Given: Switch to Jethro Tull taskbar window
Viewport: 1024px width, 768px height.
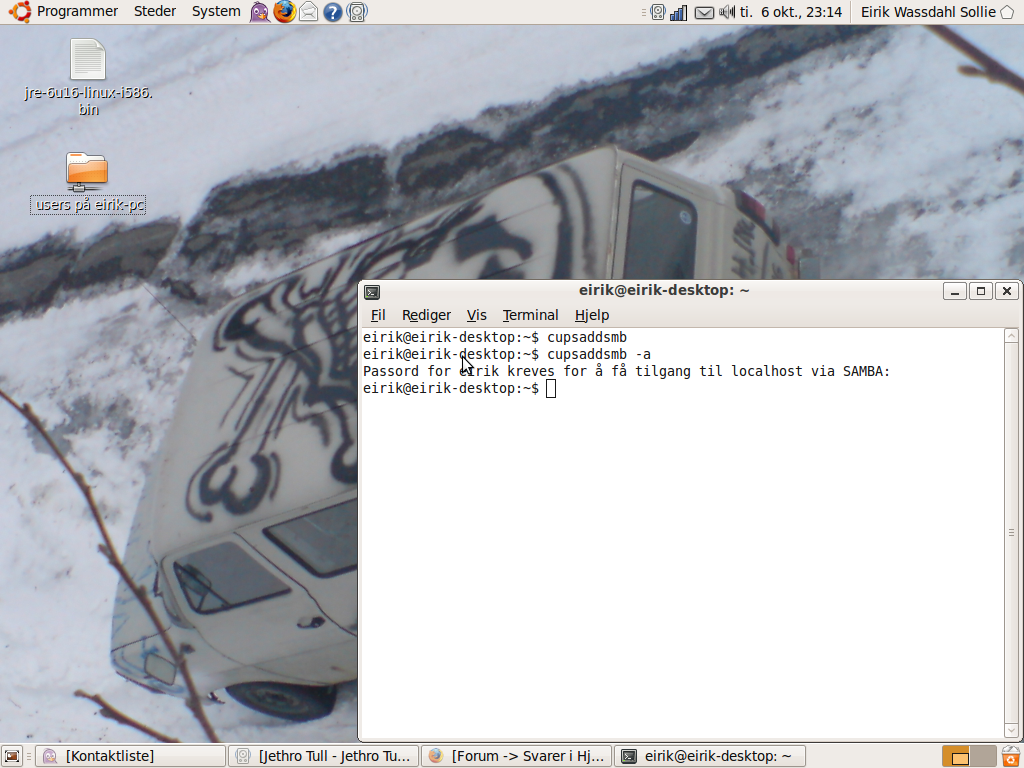Looking at the screenshot, I should tap(324, 756).
